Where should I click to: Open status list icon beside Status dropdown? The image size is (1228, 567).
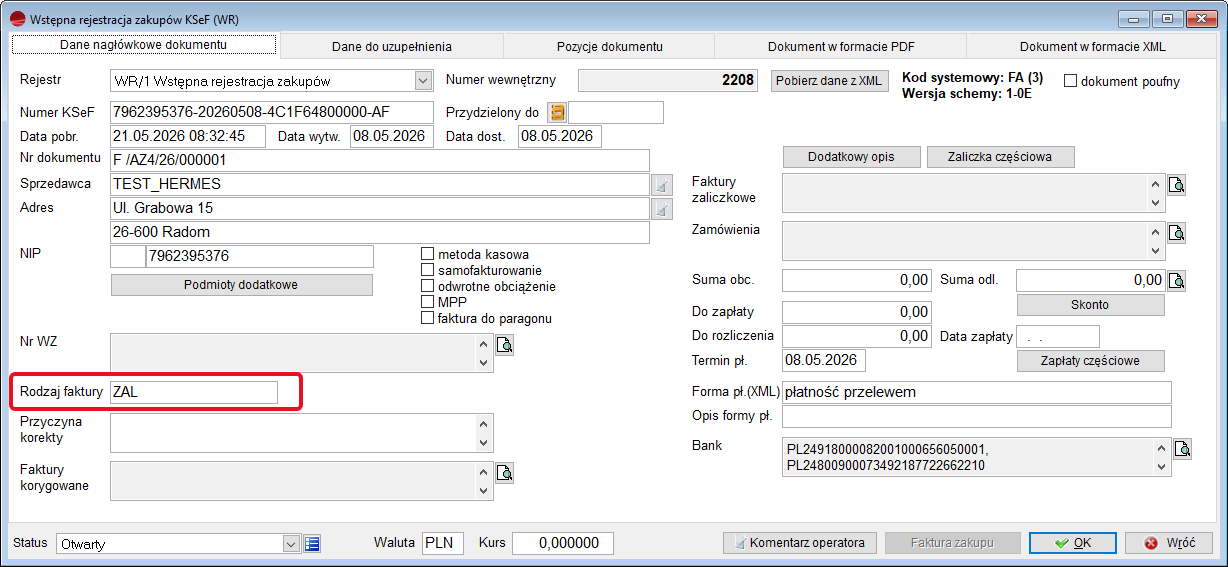click(312, 544)
